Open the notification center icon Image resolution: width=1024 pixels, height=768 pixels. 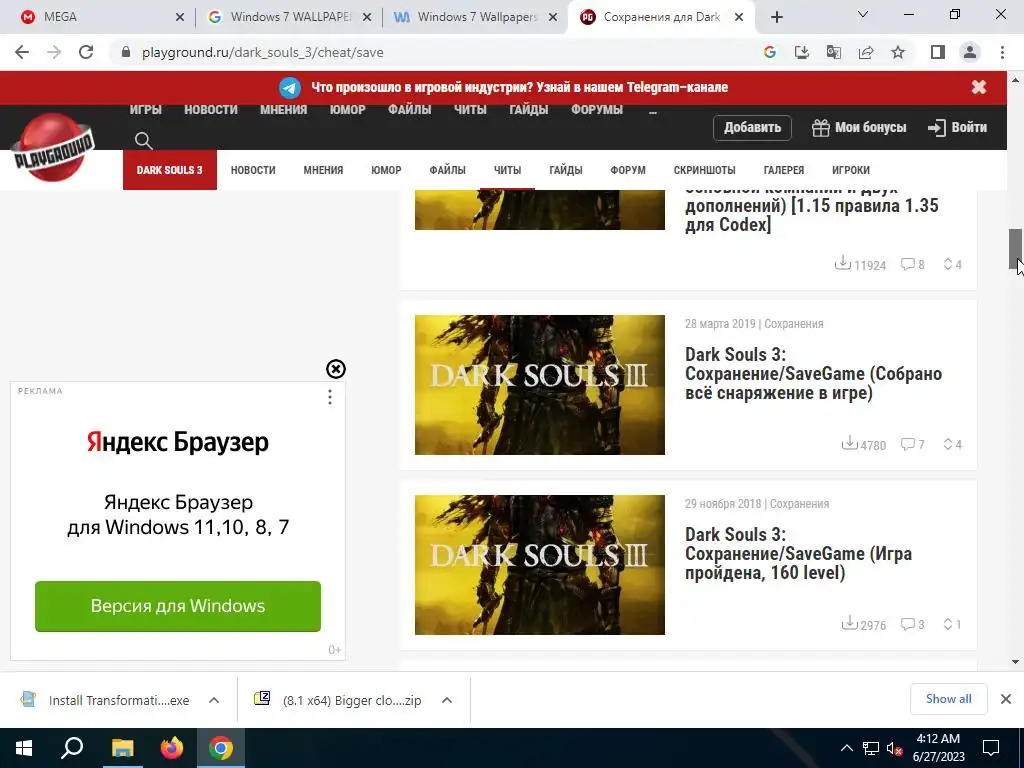point(991,748)
